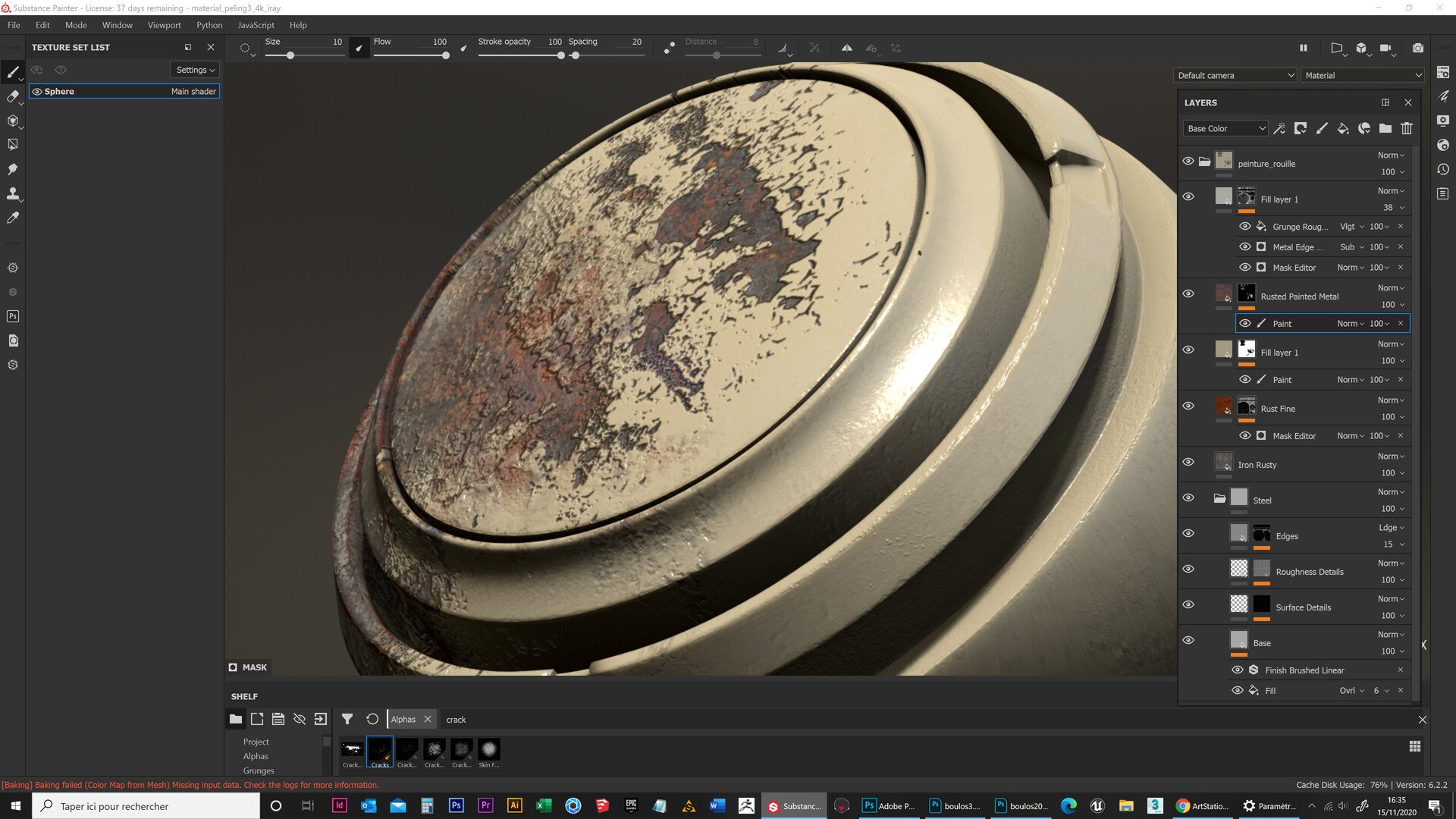
Task: Hide the Rust Fine layer
Action: pos(1188,406)
